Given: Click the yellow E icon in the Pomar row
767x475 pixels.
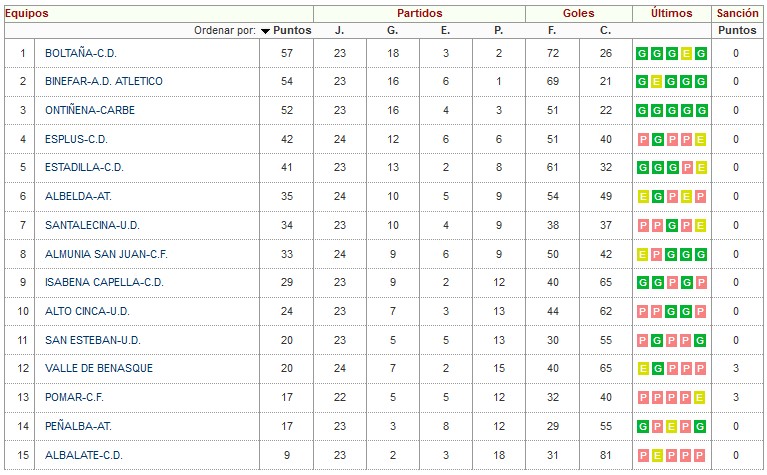Looking at the screenshot, I should click(x=700, y=397).
